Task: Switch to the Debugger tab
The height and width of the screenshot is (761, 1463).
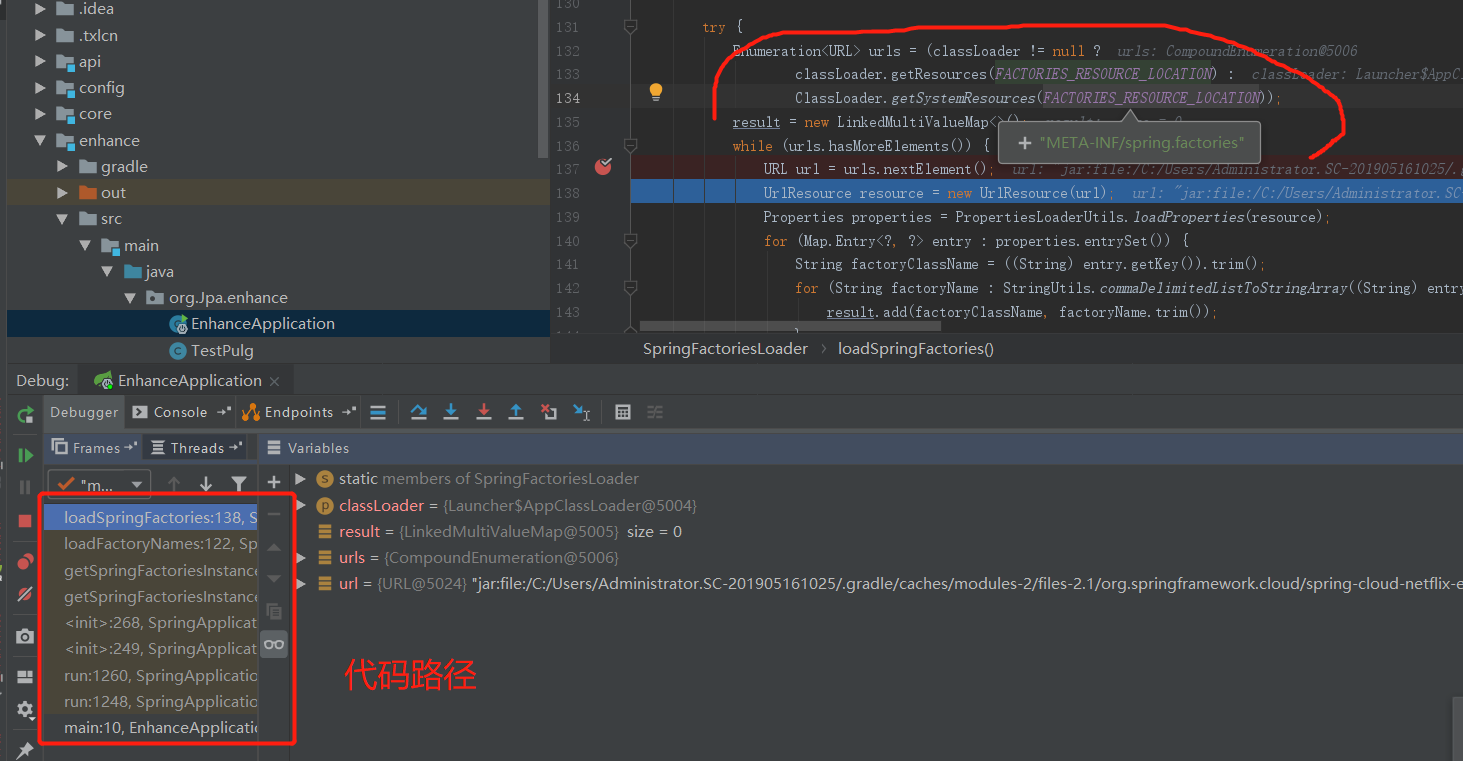Action: (84, 412)
